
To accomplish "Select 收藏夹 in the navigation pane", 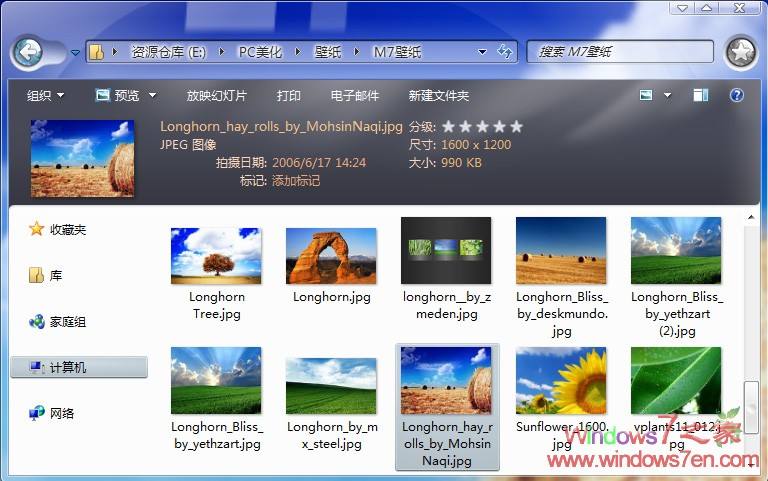I will pos(57,229).
